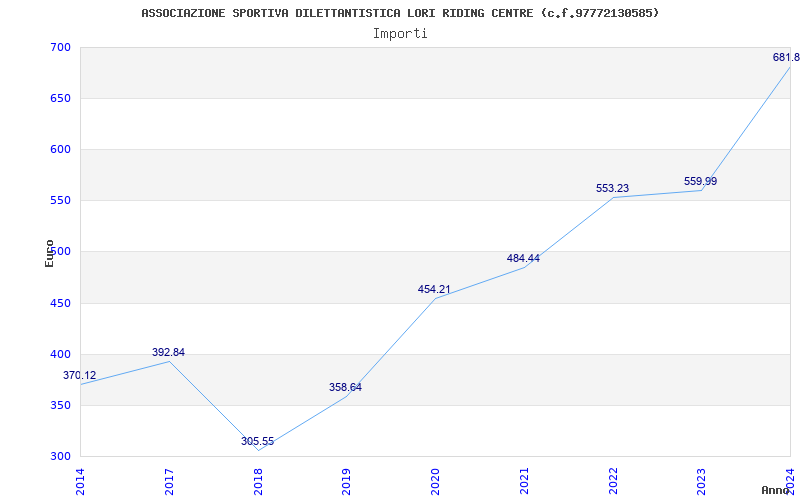Screen dimensions: 800x500
Task: Click the 400 y-axis tick label
Action: (x=60, y=355)
